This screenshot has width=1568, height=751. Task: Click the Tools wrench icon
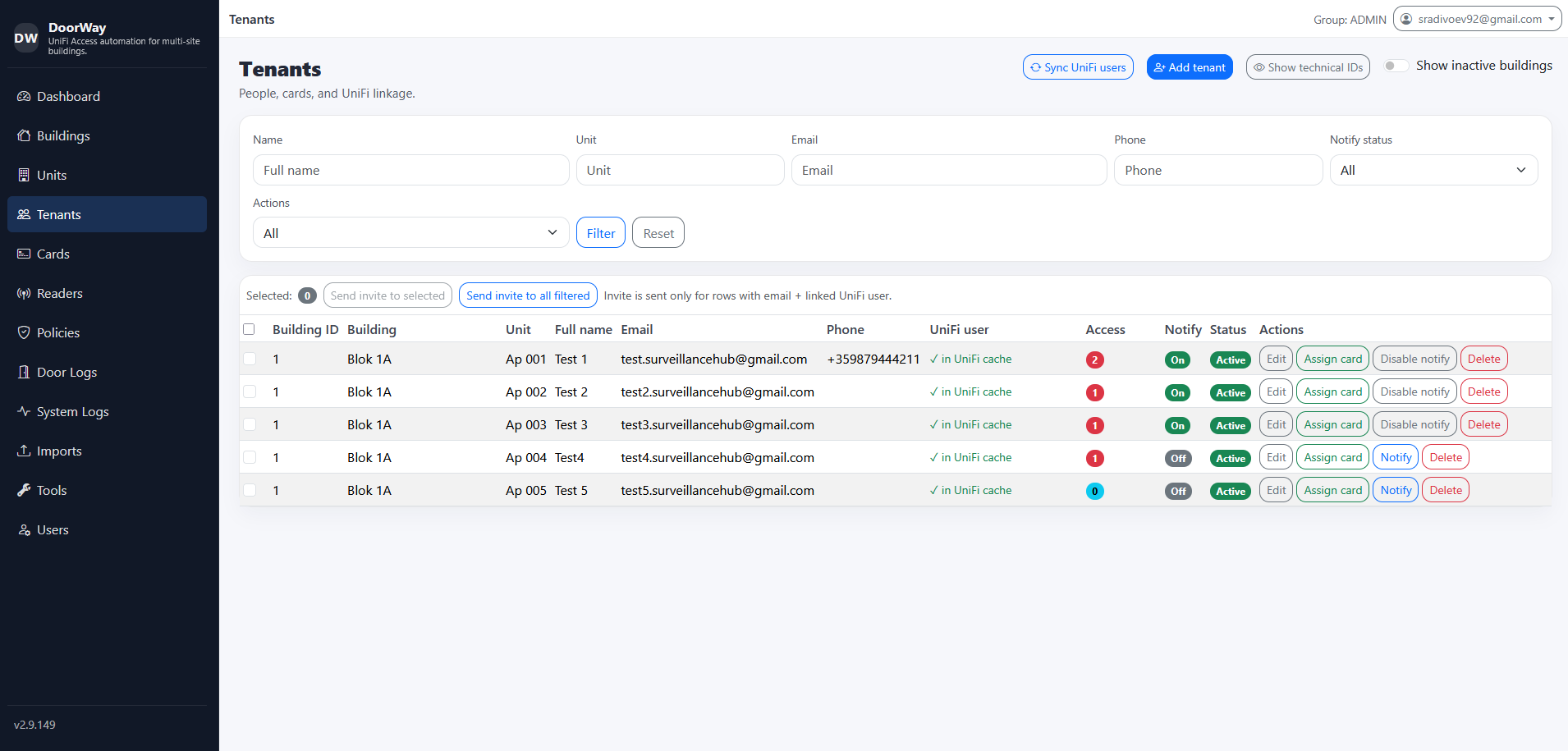point(24,491)
